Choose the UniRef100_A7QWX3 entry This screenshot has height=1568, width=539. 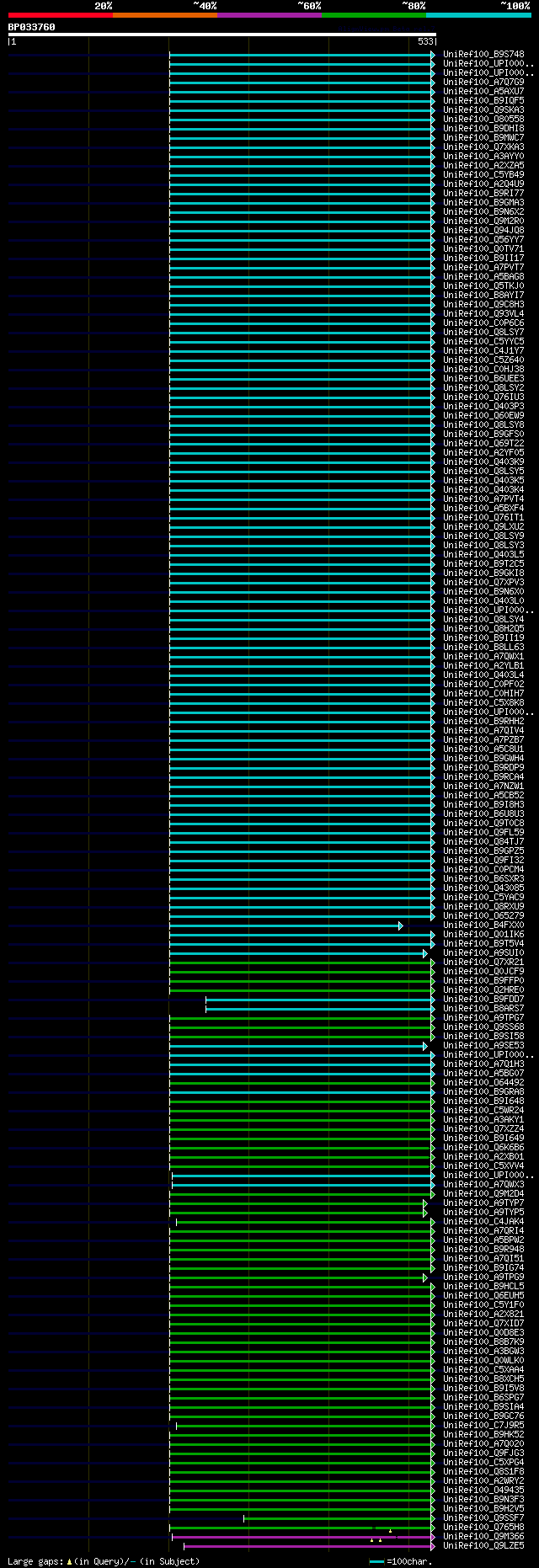pos(483,1185)
